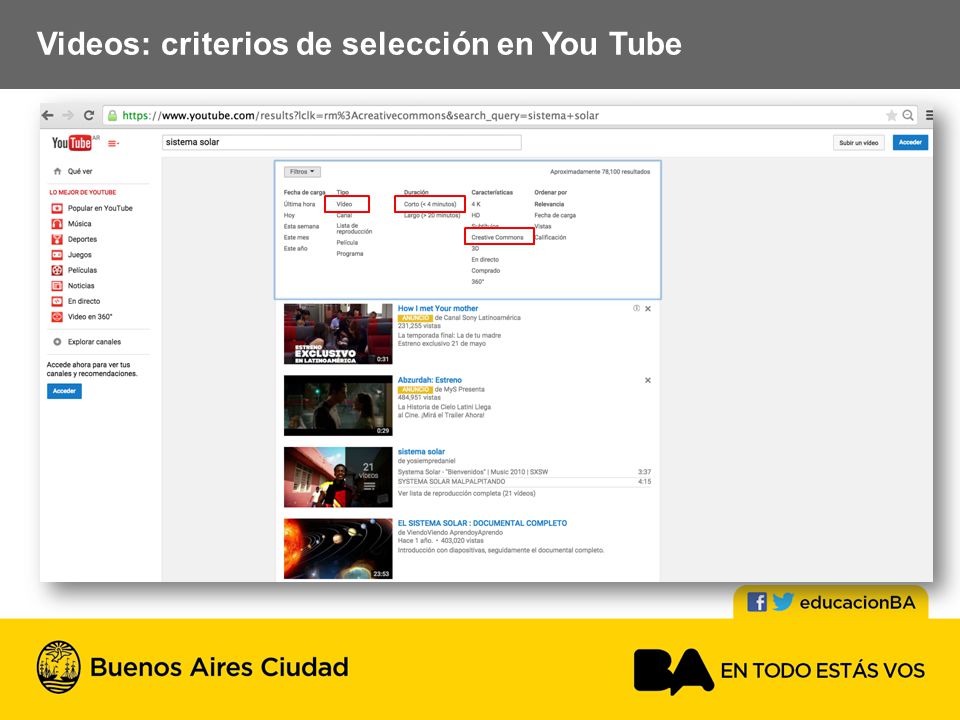Open sistema solar playlist title
The image size is (960, 720).
[x=421, y=451]
